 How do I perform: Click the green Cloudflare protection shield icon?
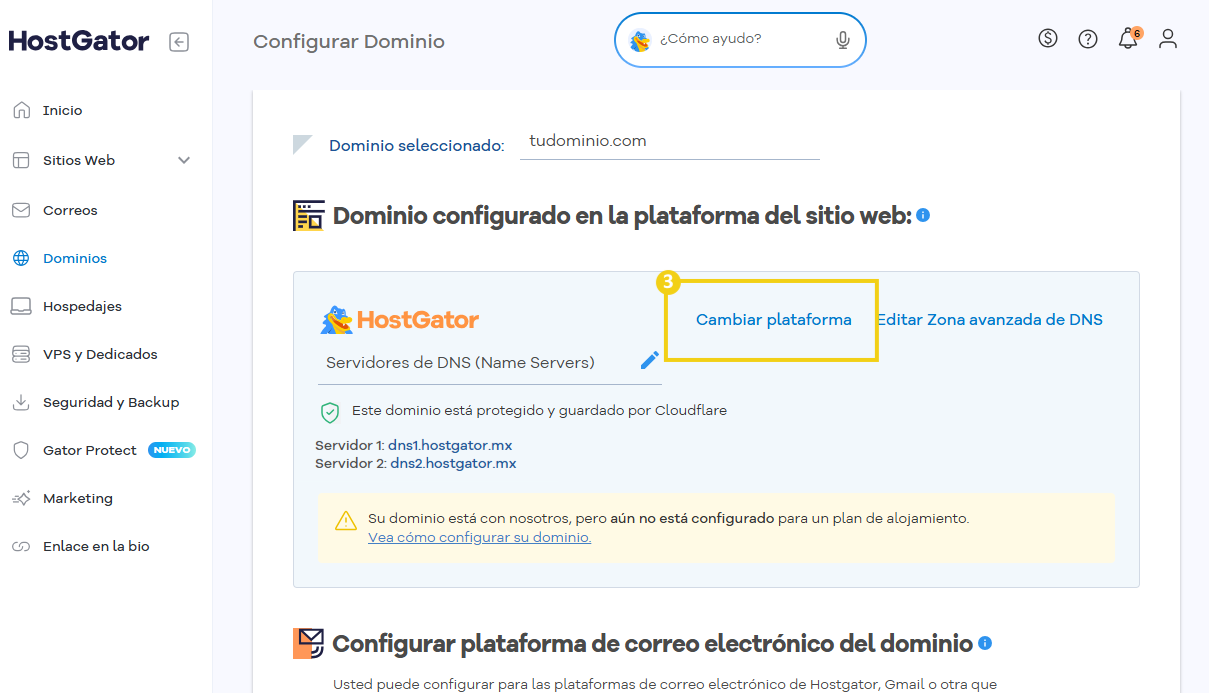[330, 411]
